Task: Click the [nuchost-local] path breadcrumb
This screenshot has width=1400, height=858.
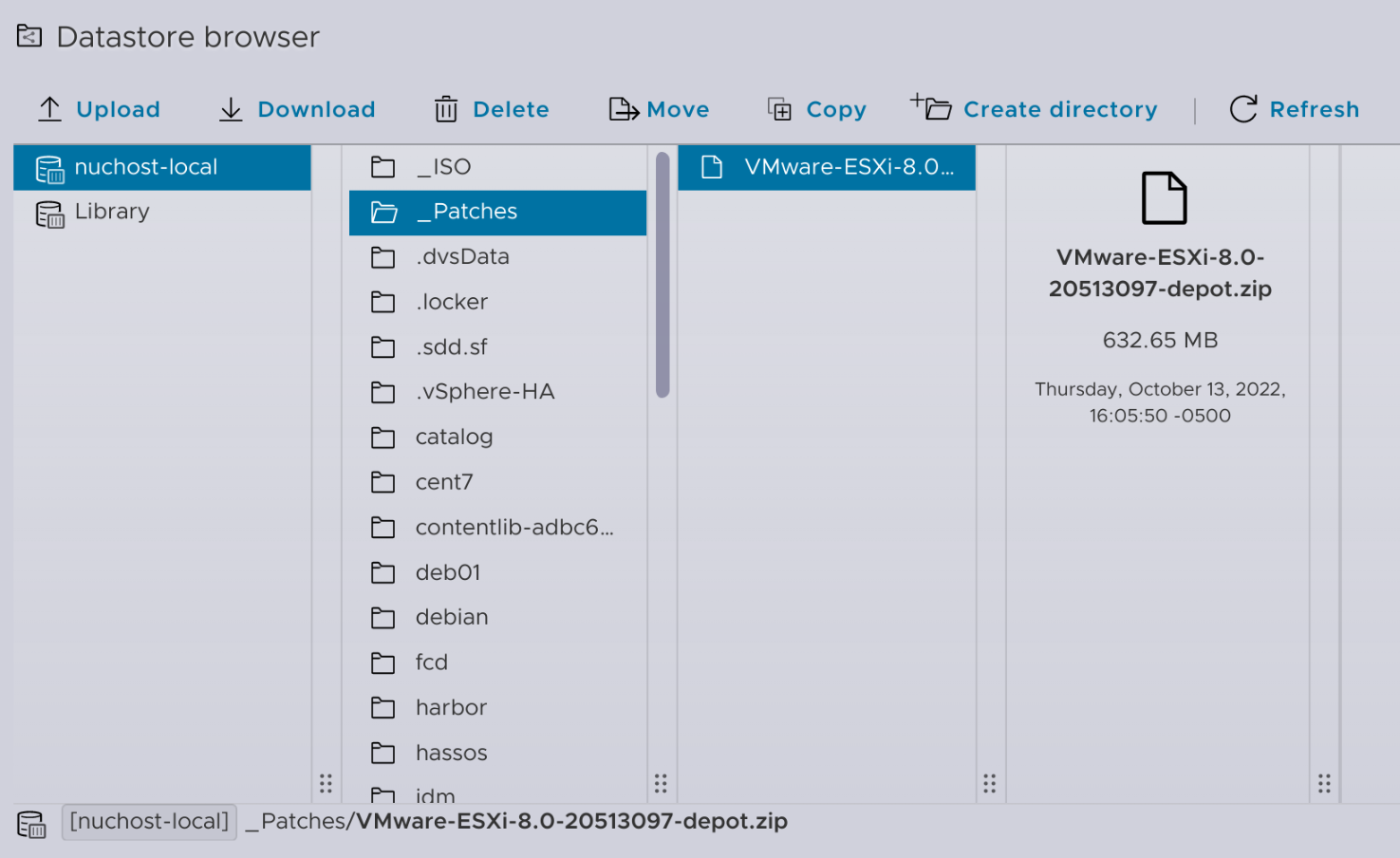Action: (x=149, y=822)
